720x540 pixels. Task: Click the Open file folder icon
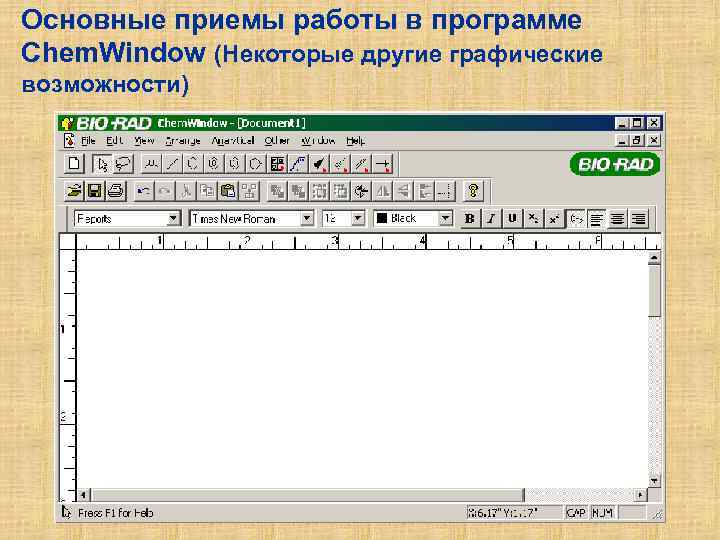74,191
